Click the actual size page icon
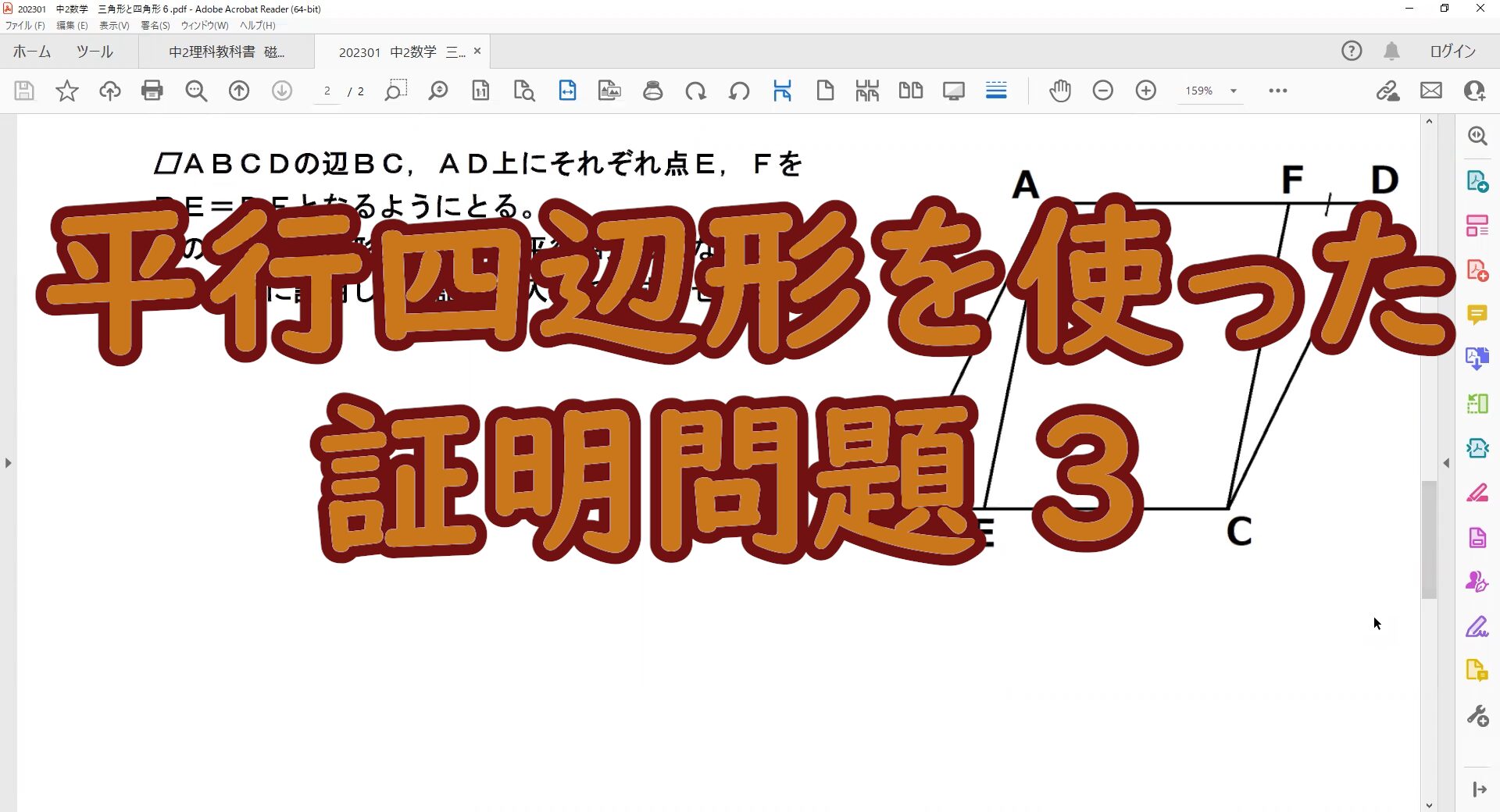The height and width of the screenshot is (812, 1500). [x=481, y=91]
